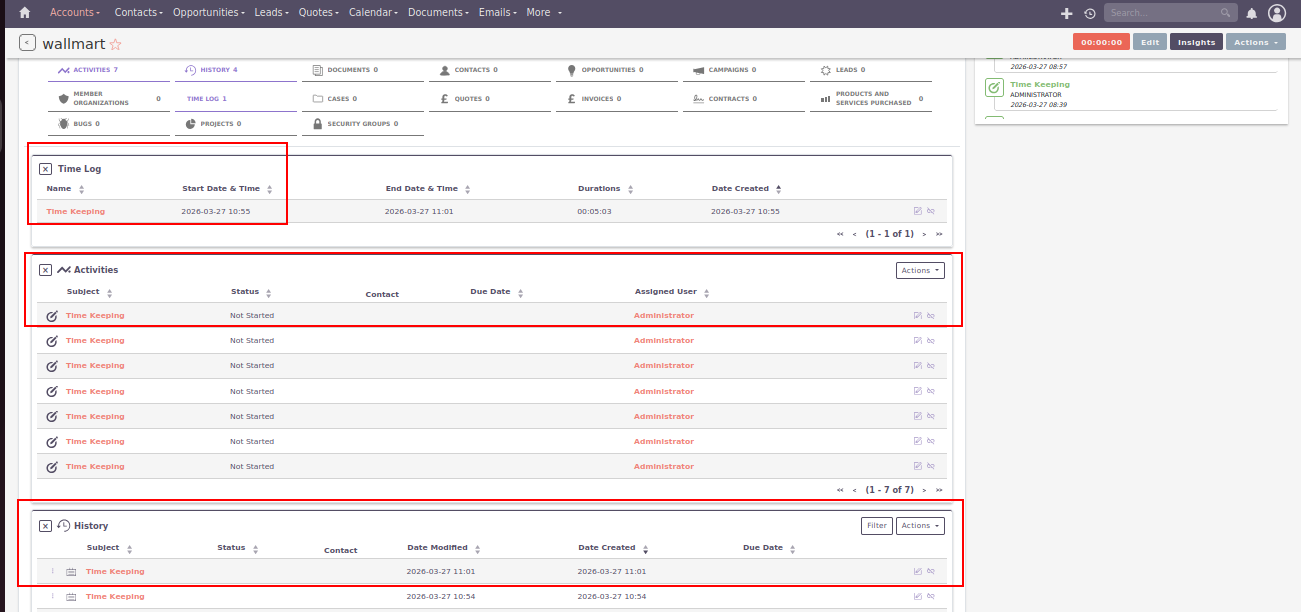Viewport: 1301px width, 612px height.
Task: Click the back arrow beside wallmart
Action: pyautogui.click(x=27, y=43)
